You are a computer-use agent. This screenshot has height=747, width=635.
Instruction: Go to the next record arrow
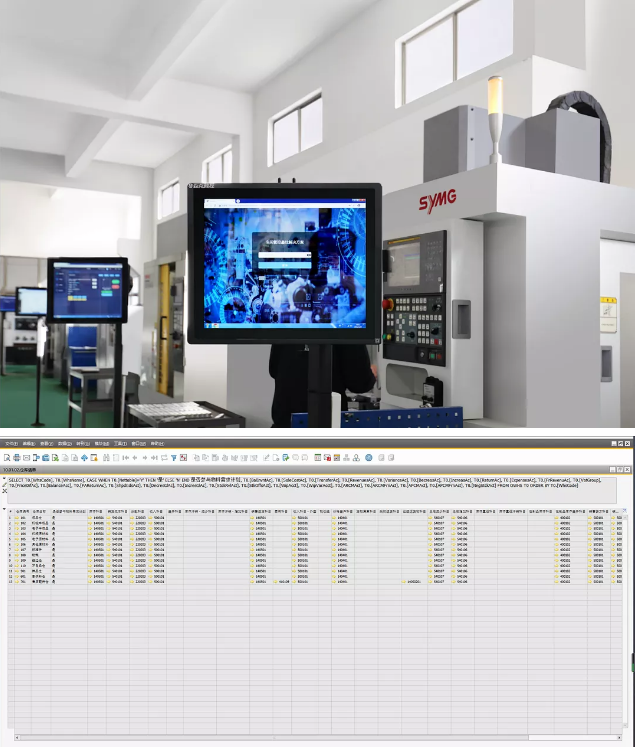click(x=144, y=457)
